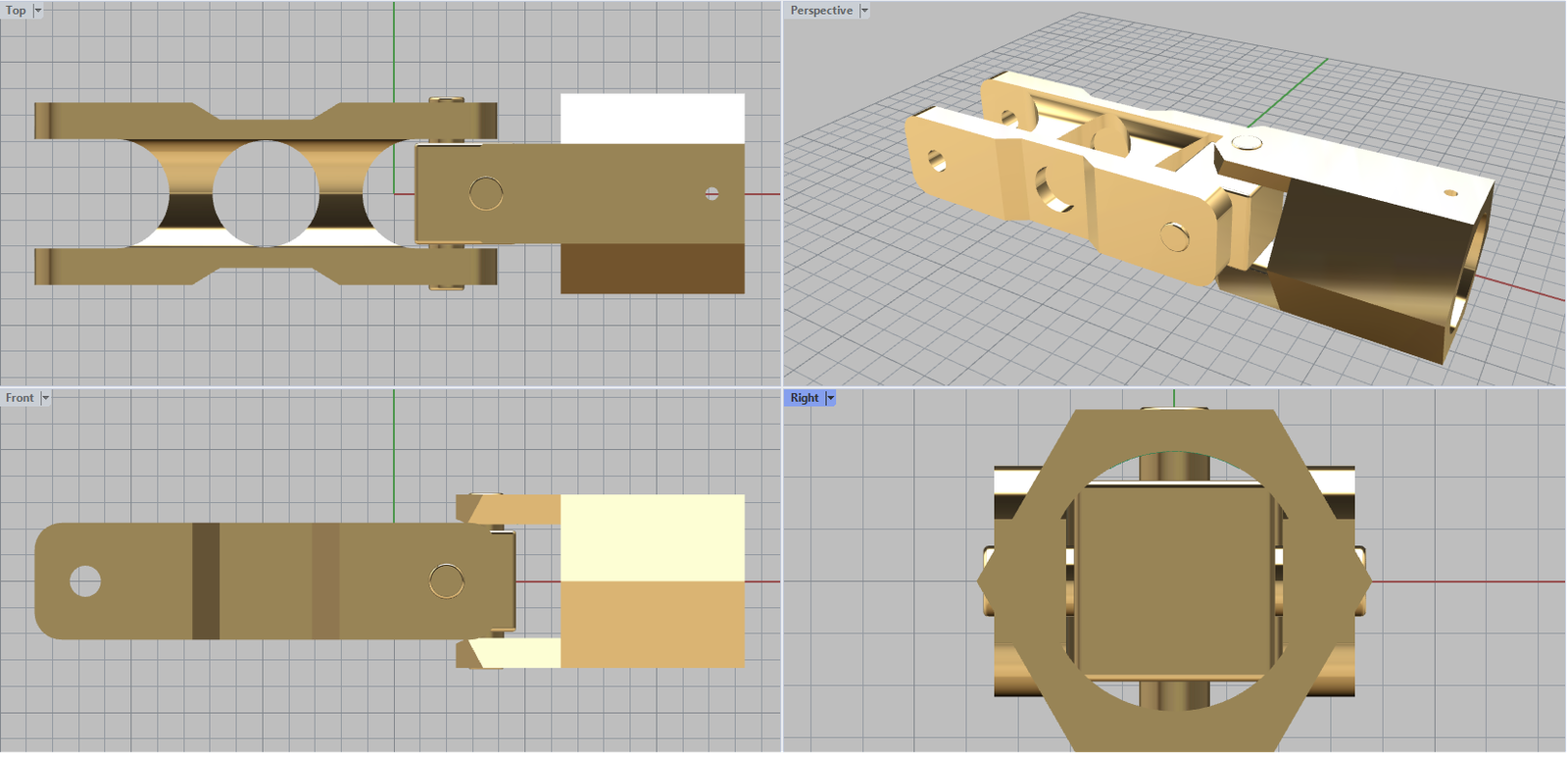
Task: Open the Top viewport dropdown arrow
Action: tap(38, 11)
